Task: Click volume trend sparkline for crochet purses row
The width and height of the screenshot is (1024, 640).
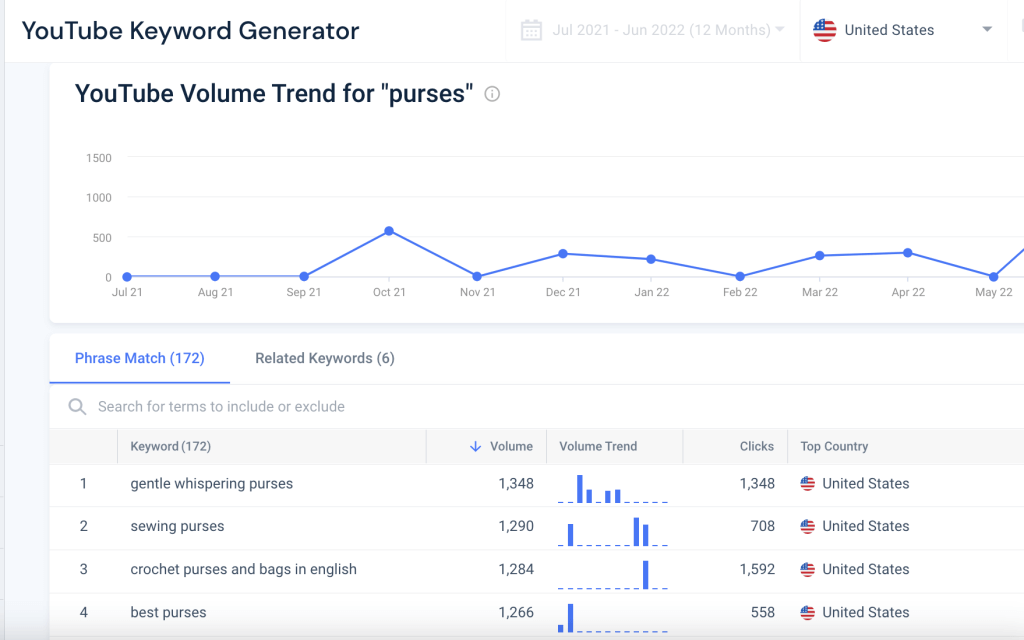Action: point(613,575)
